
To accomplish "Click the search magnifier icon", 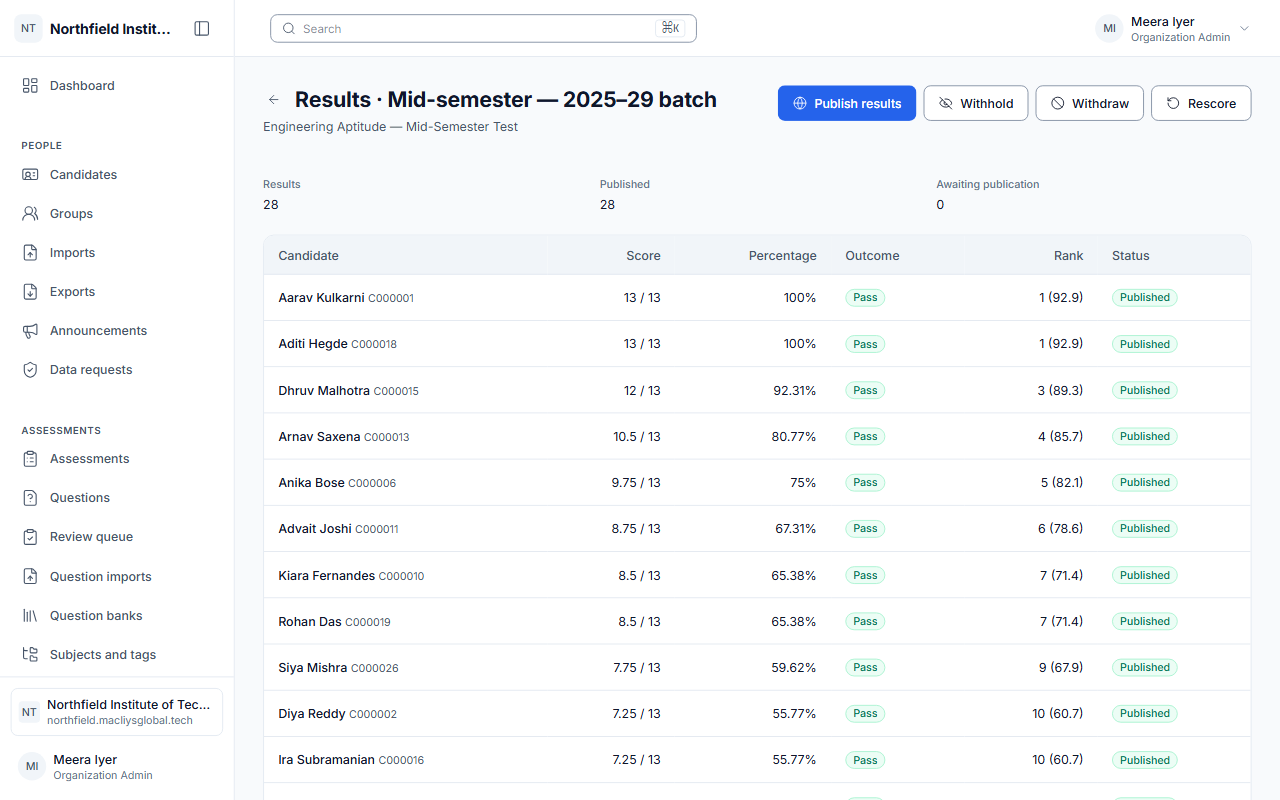I will coord(289,29).
